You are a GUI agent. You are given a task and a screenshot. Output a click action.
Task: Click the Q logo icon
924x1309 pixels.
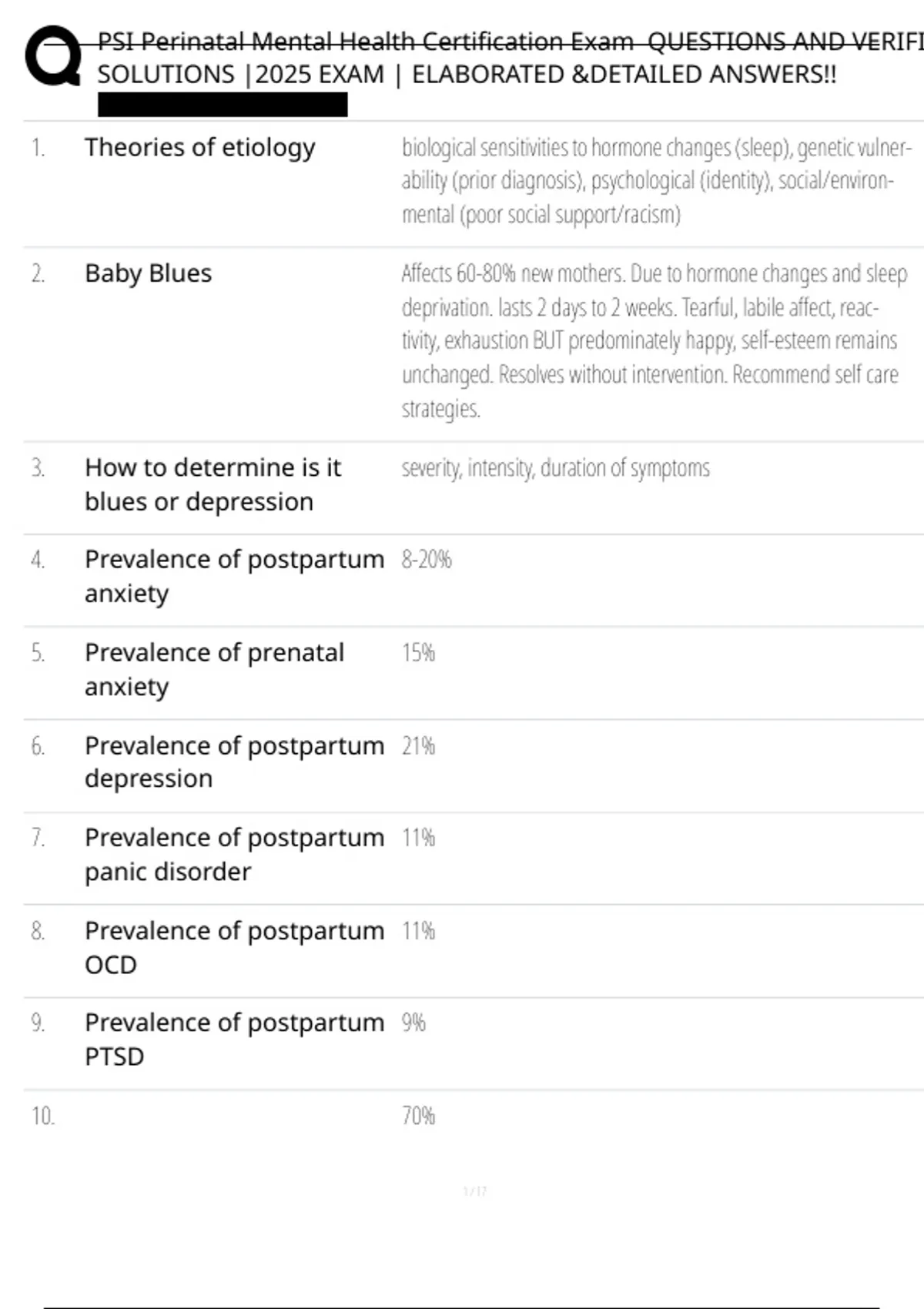pos(53,55)
